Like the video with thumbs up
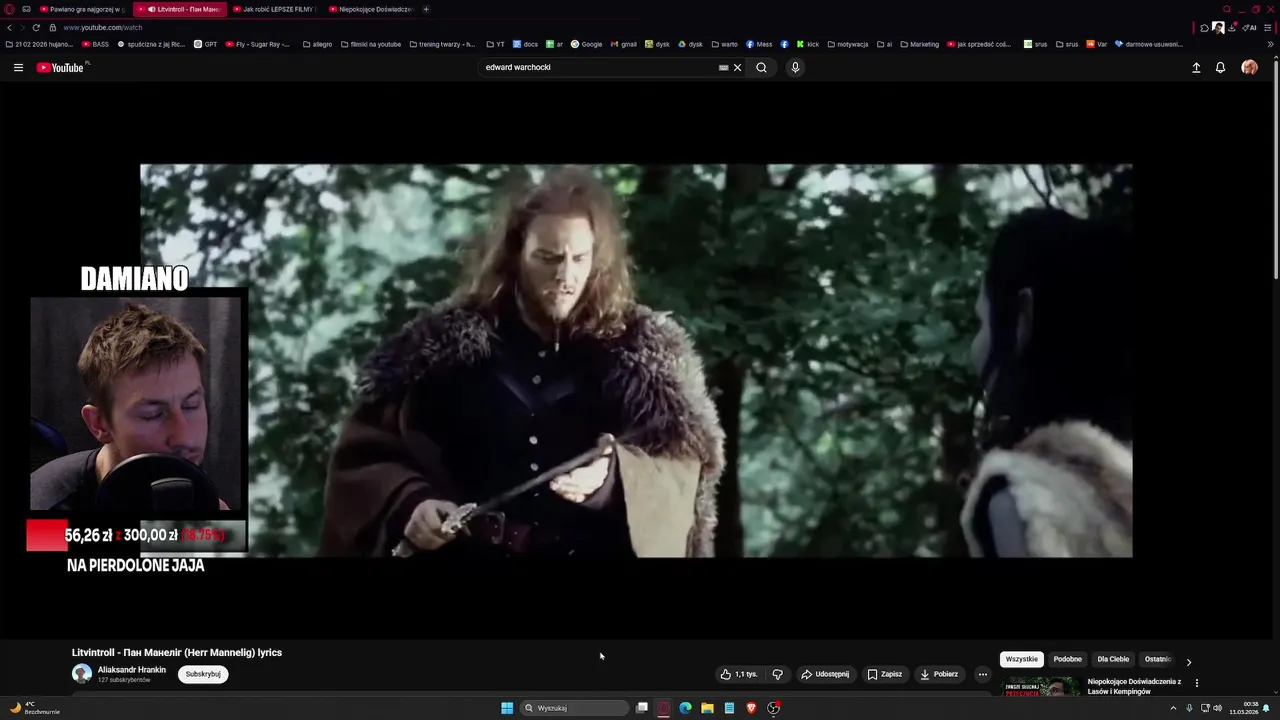Image resolution: width=1280 pixels, height=720 pixels. click(x=739, y=674)
